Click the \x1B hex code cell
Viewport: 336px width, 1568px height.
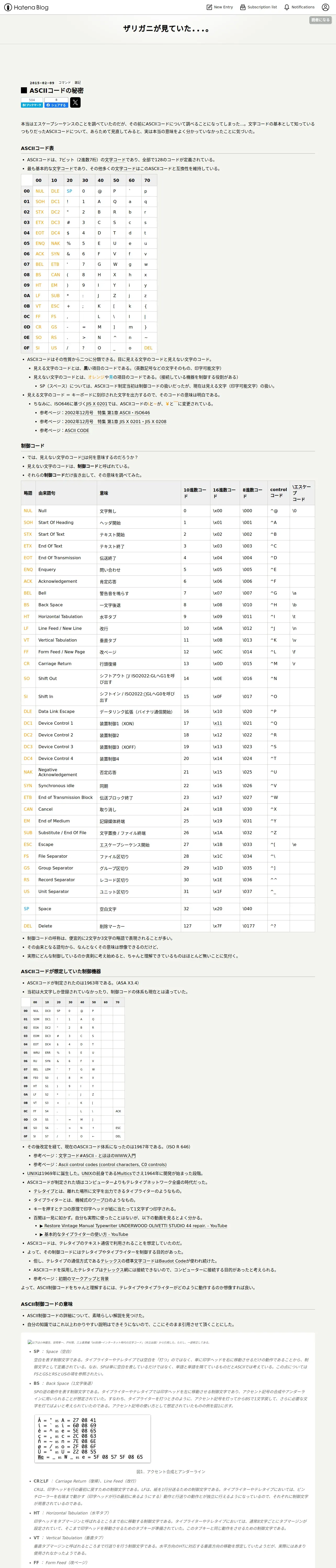coord(225,844)
